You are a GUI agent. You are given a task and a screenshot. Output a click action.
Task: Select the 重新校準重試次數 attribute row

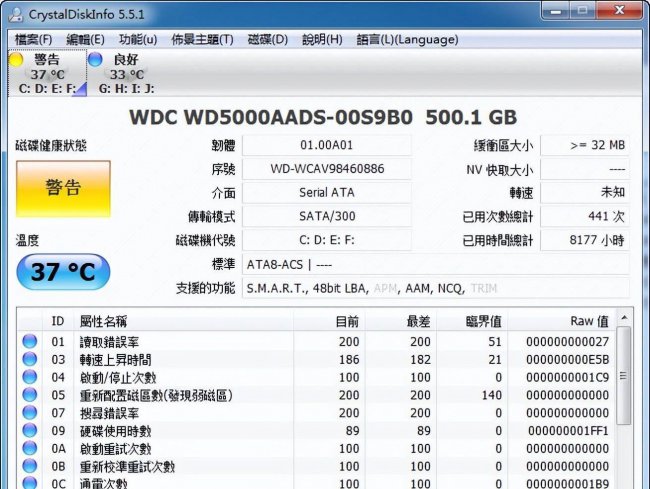[x=317, y=466]
